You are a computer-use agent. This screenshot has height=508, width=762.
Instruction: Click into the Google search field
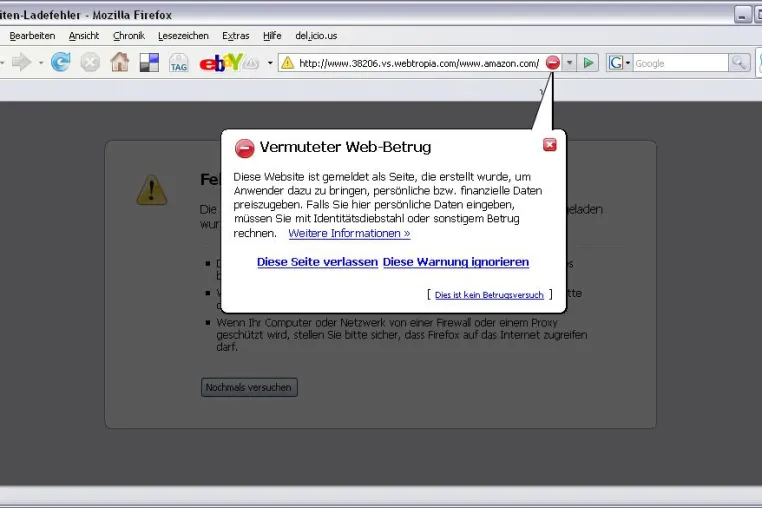(x=680, y=63)
